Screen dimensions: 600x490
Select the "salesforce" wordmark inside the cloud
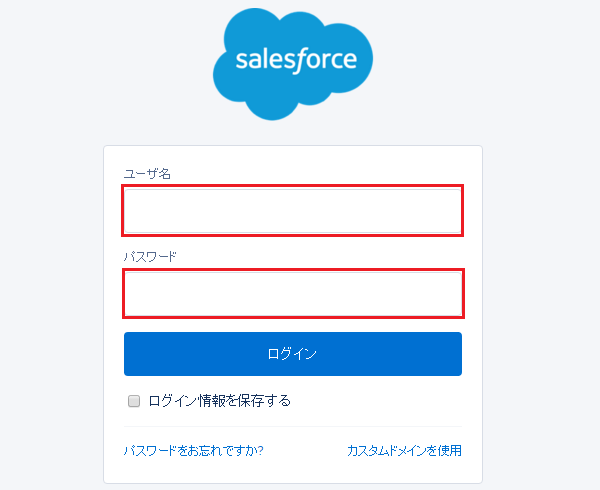[x=296, y=60]
